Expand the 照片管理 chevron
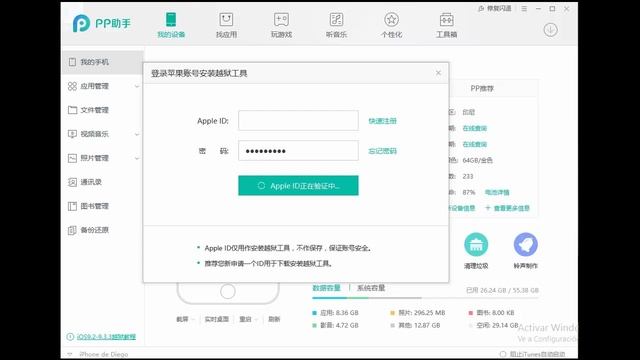Viewport: 640px width, 360px height. point(137,158)
